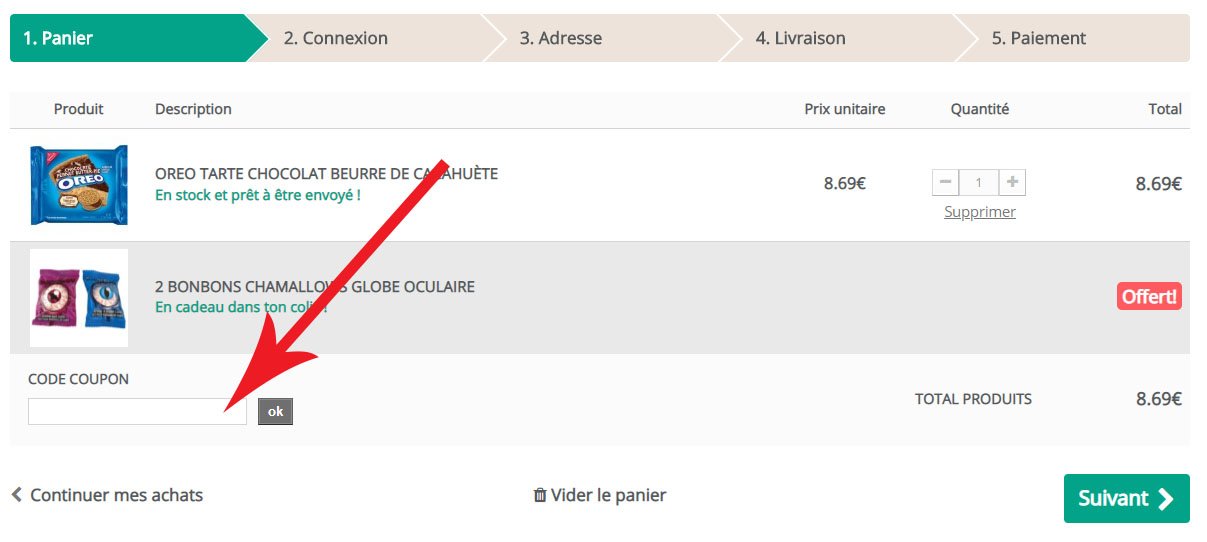Open the Chamallows eyeball candy thumbnail
Screen dimensions: 1207x542
(x=79, y=298)
